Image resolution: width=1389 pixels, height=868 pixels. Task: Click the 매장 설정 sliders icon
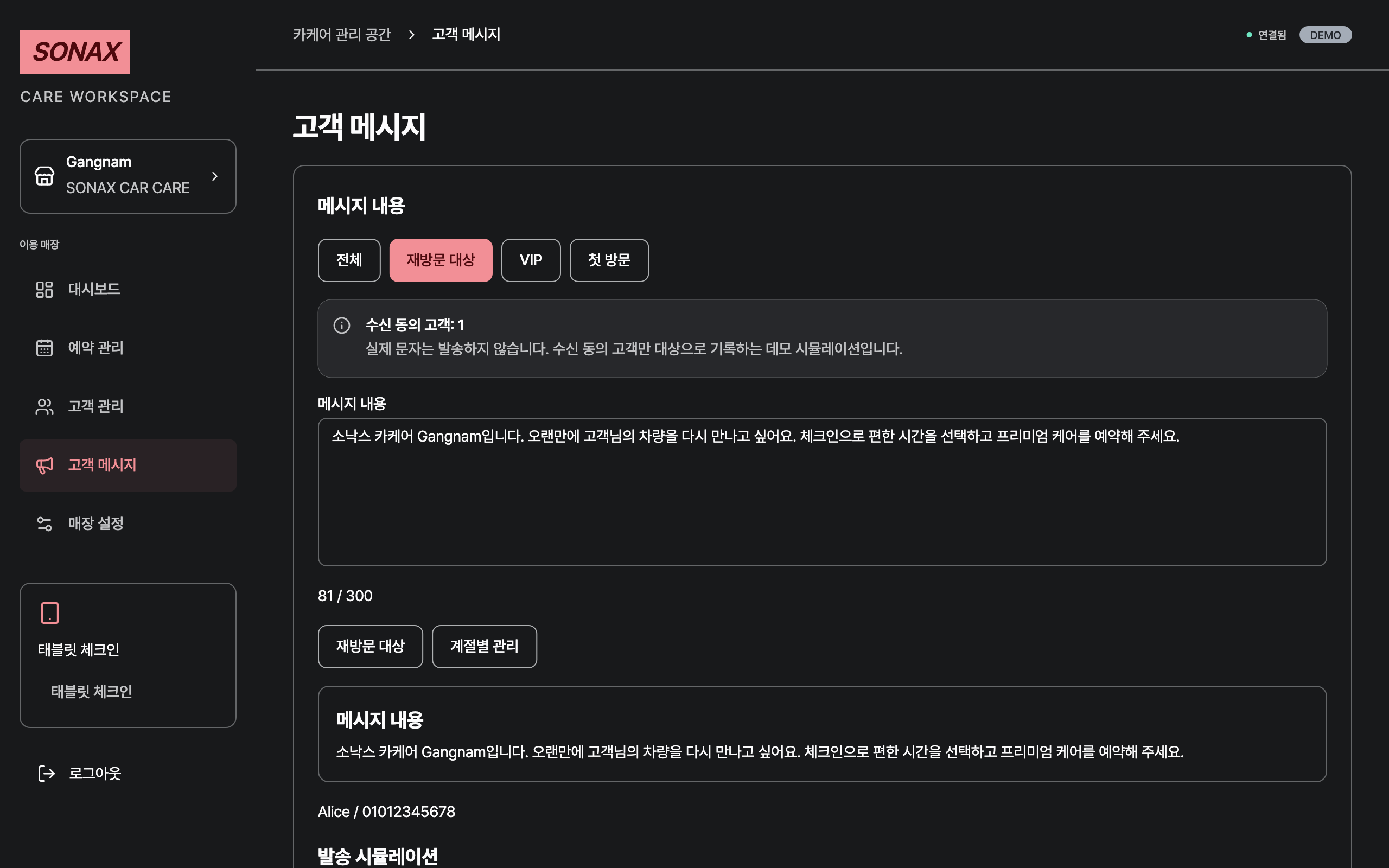click(44, 524)
